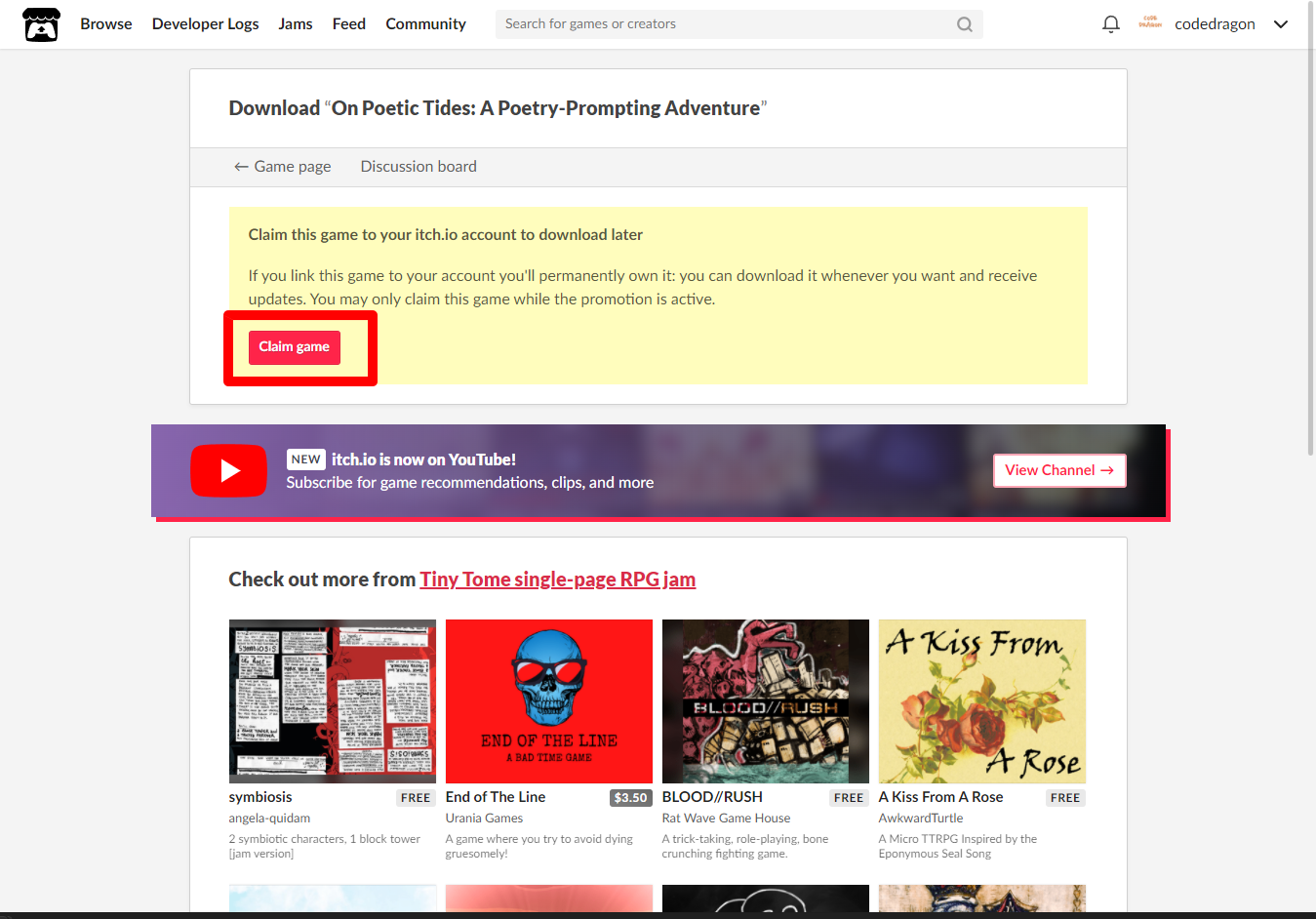Image resolution: width=1316 pixels, height=919 pixels.
Task: Open the BLOOD//RUSH thumbnail
Action: [x=766, y=701]
